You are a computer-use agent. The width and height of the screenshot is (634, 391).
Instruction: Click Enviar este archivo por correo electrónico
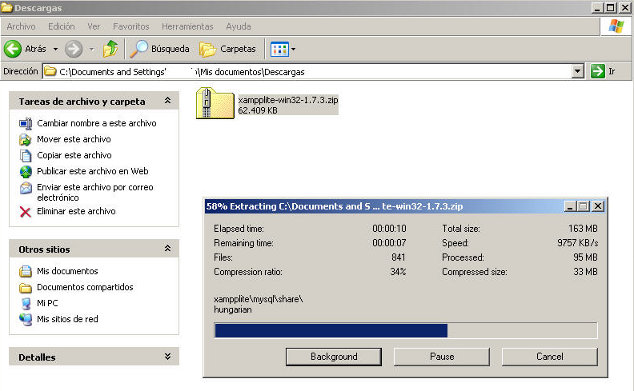pyautogui.click(x=95, y=192)
